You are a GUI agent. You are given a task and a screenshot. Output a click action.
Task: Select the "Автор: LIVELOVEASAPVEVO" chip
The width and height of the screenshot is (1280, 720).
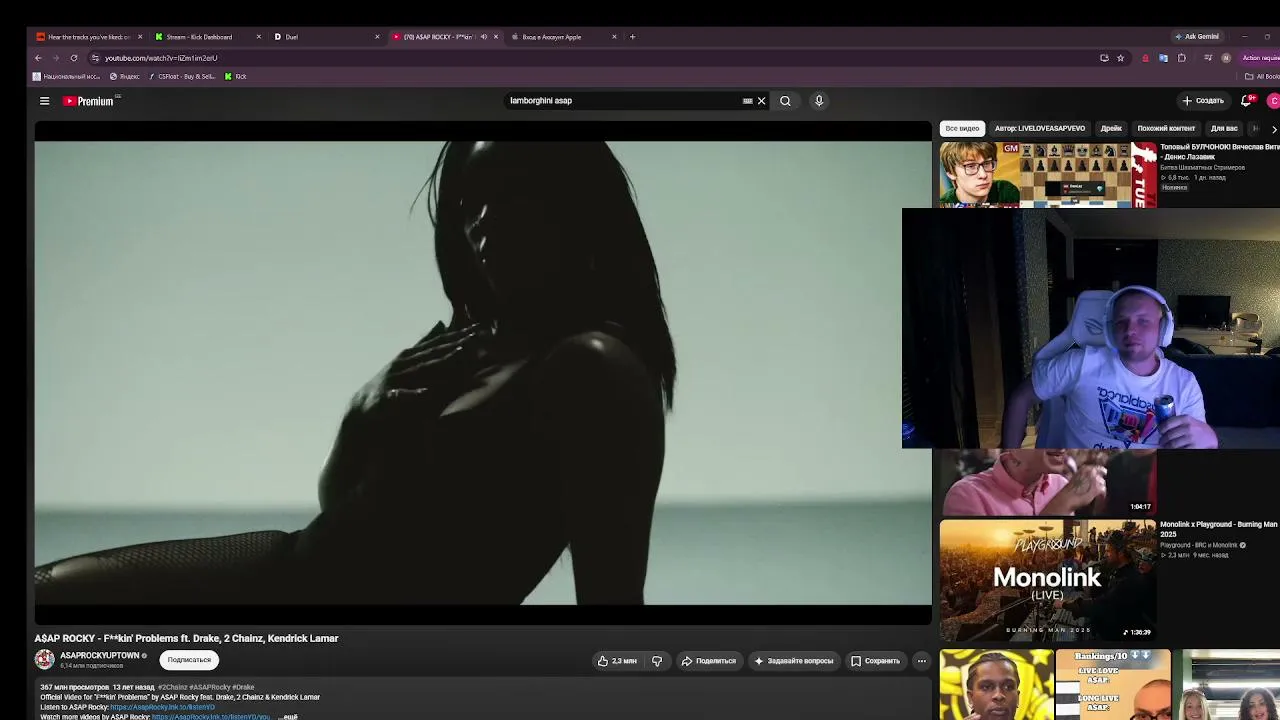[1040, 128]
